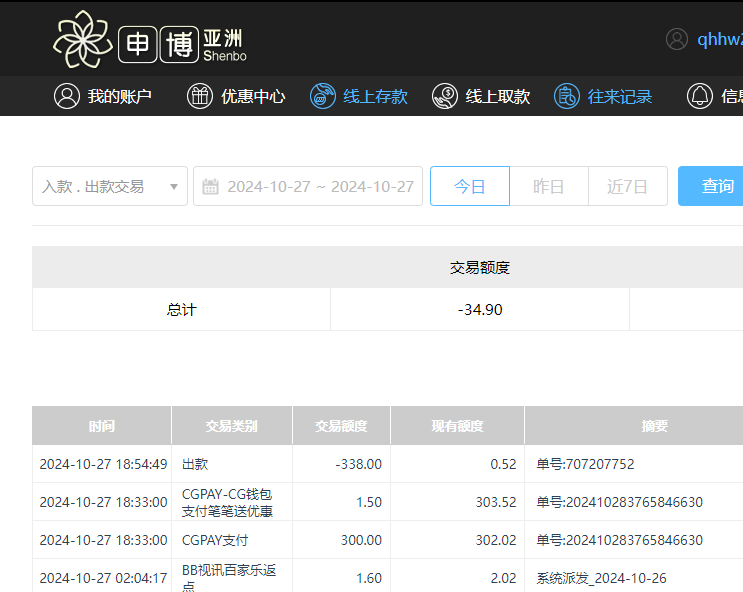Viewport: 743px width, 592px height.
Task: Click the date range input 2024-10-27
Action: pos(320,187)
